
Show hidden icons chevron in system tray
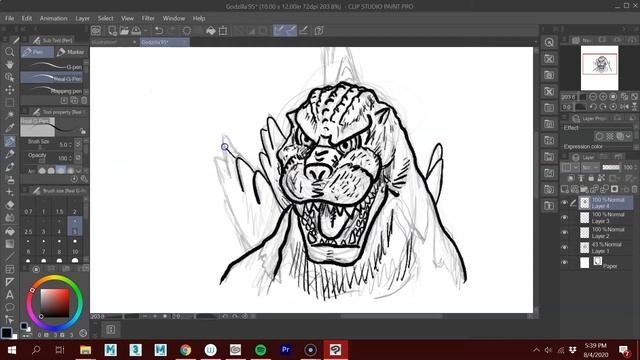pyautogui.click(x=536, y=350)
